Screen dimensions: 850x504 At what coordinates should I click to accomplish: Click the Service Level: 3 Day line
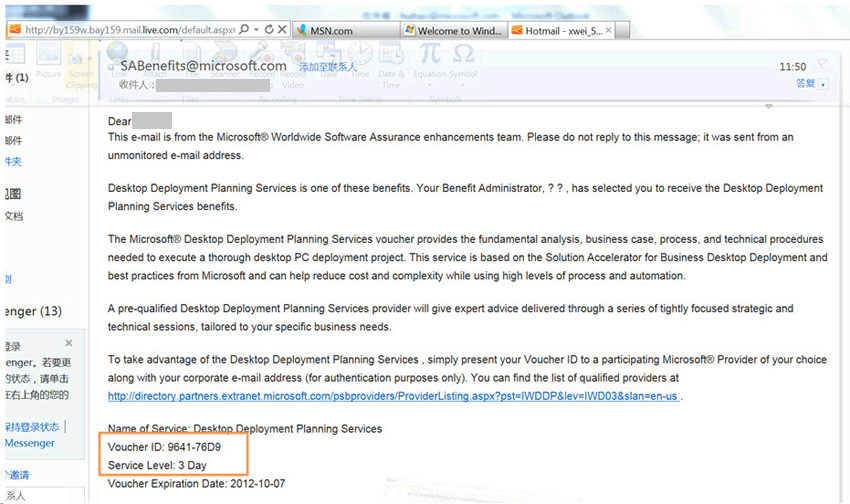point(157,466)
